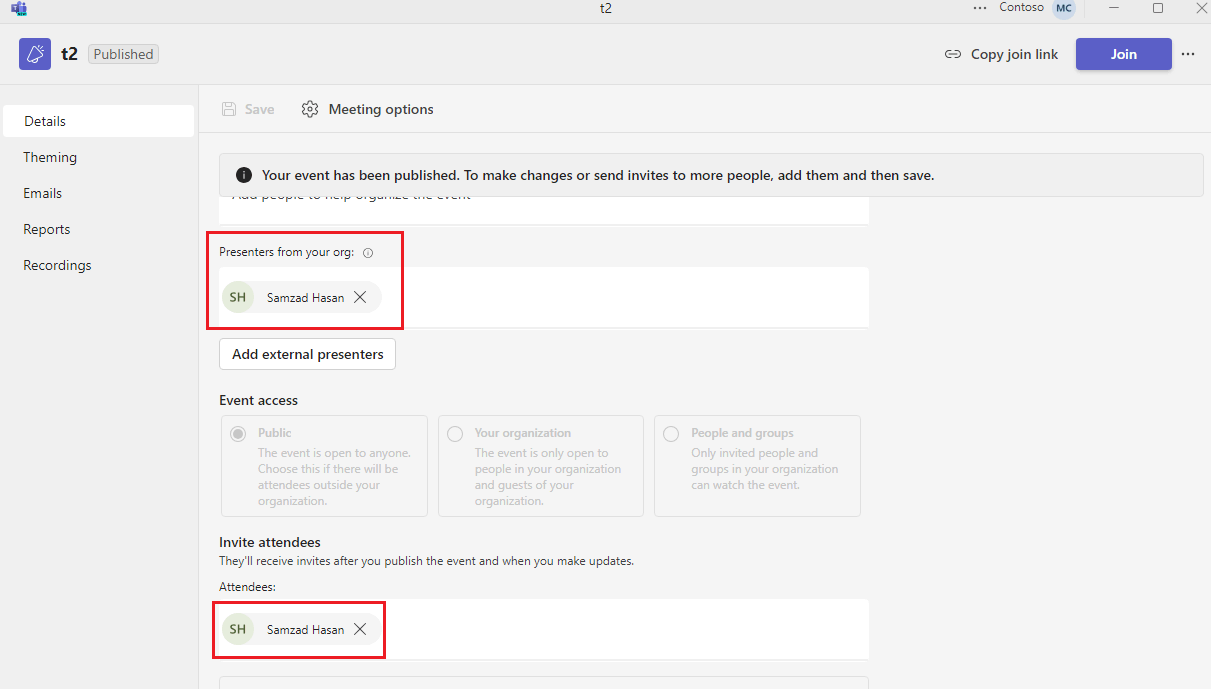Viewport: 1211px width, 689px height.
Task: Open the ellipsis menu next to Contoso
Action: [979, 8]
